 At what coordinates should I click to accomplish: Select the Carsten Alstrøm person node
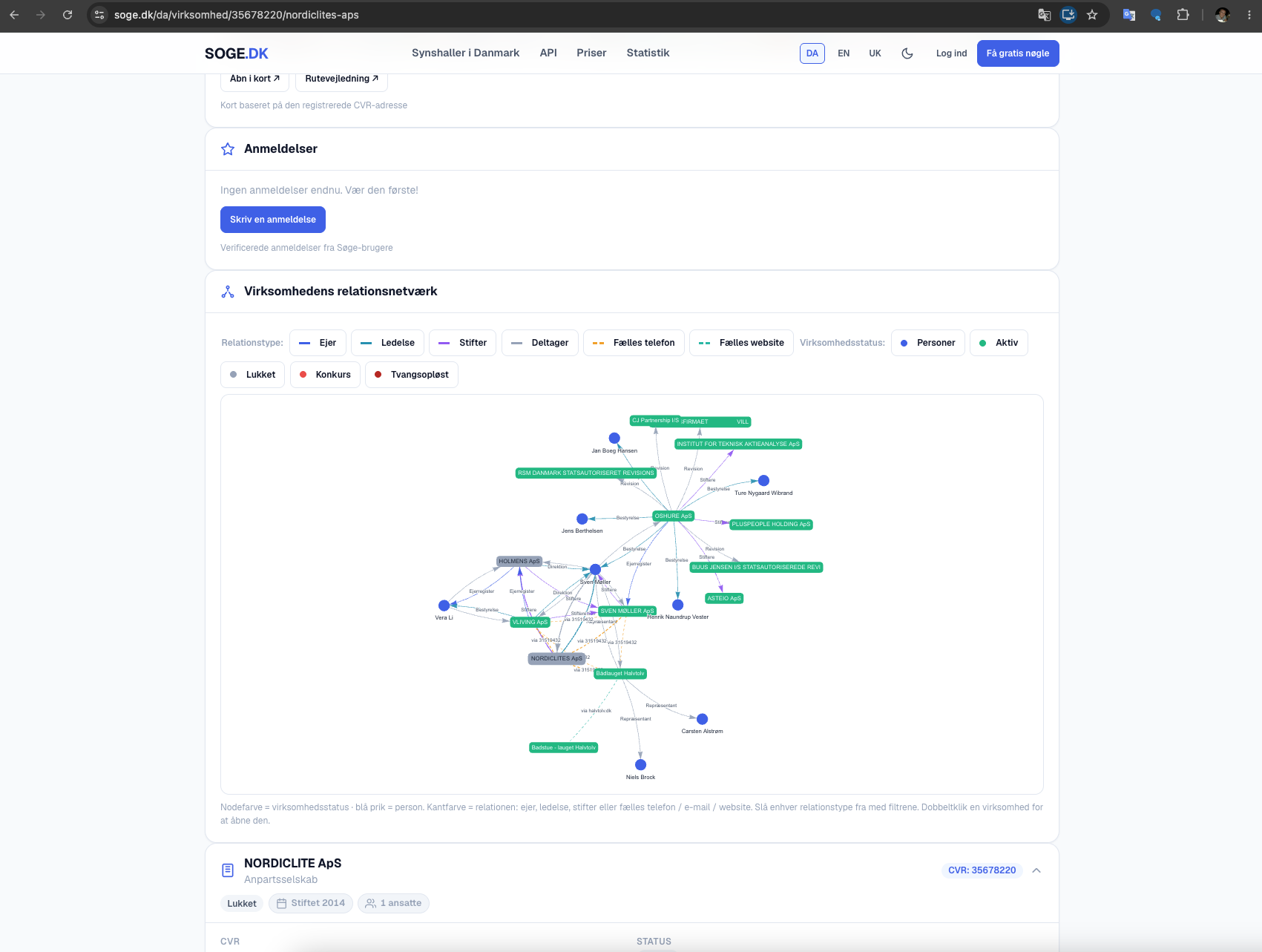point(702,719)
